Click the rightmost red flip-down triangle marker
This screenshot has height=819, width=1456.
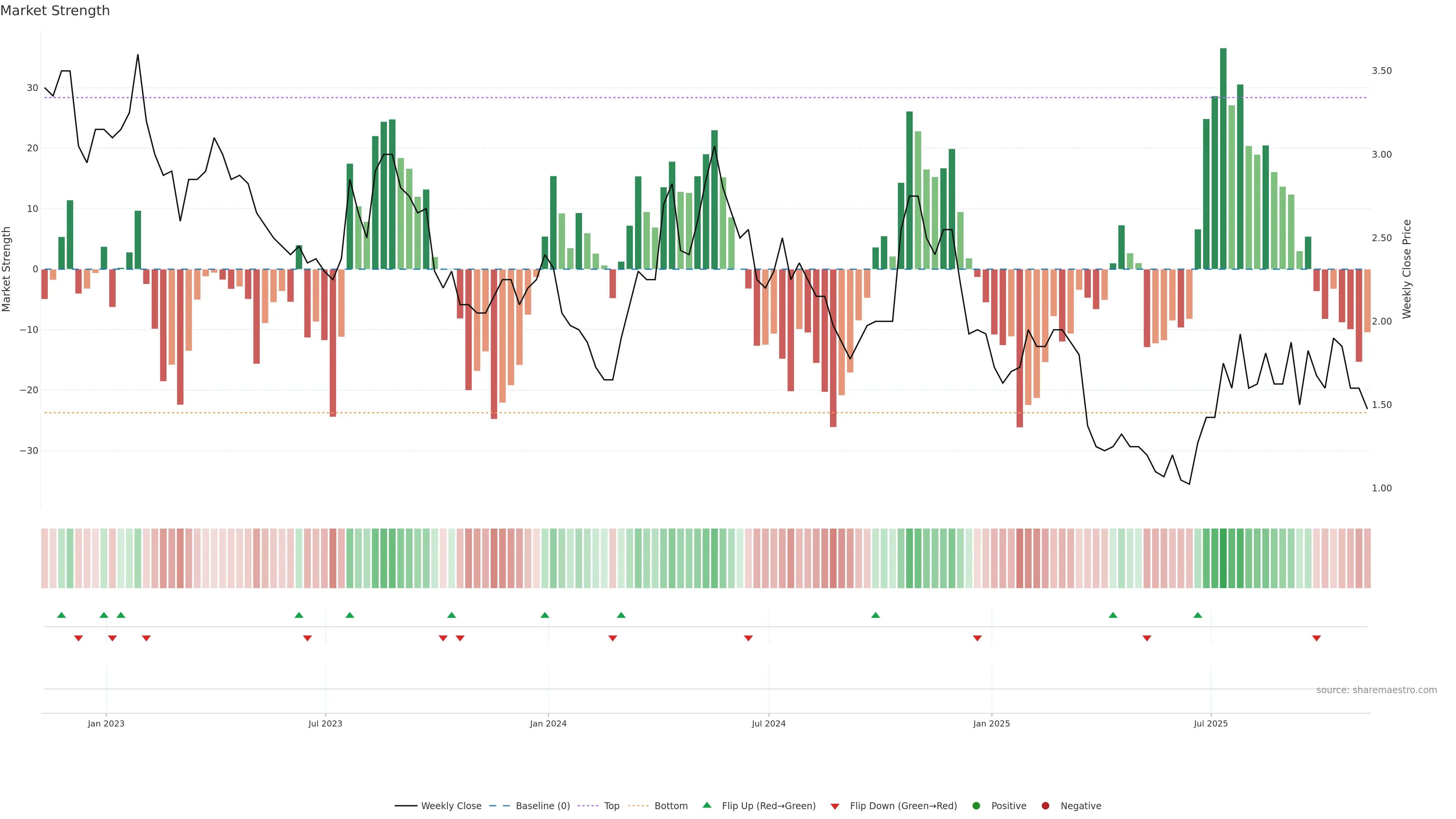1316,638
